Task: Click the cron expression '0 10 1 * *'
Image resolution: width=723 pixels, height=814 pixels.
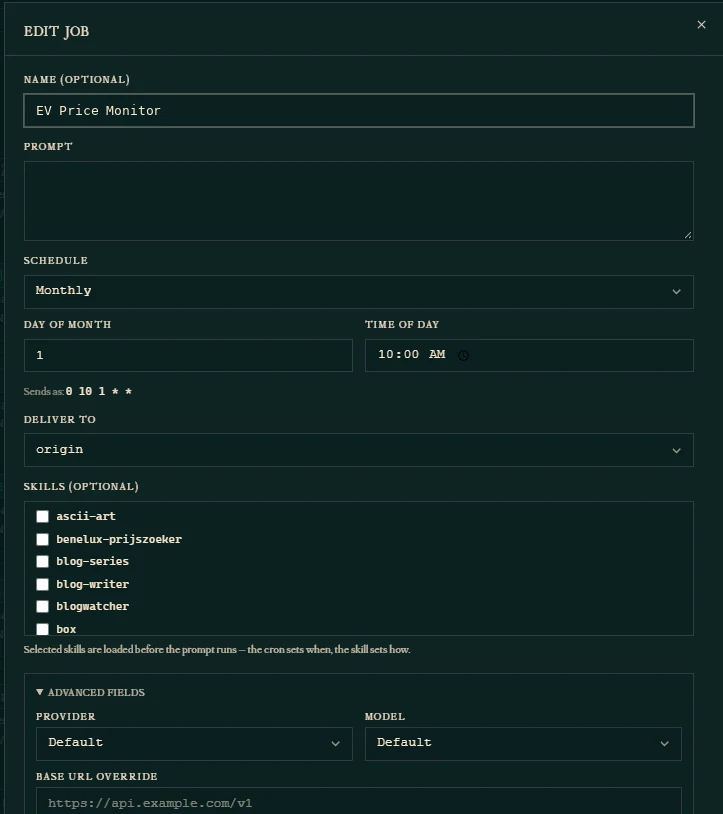Action: tap(99, 391)
